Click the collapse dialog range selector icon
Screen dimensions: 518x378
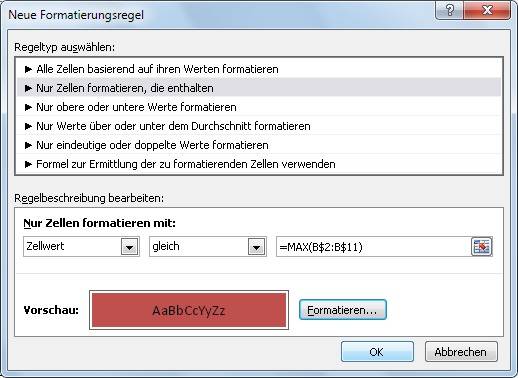click(x=482, y=247)
